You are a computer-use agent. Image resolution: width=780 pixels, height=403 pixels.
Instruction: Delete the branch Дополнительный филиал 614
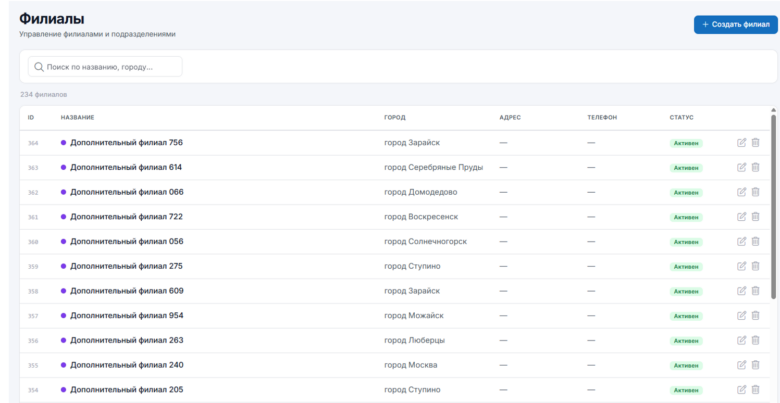coord(755,168)
